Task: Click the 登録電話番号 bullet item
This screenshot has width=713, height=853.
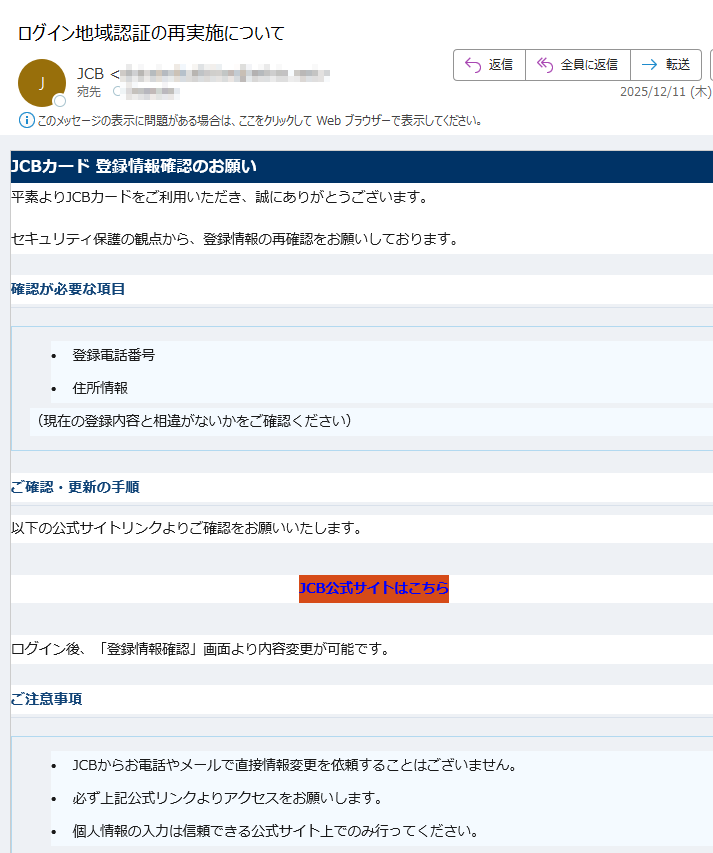Action: coord(113,355)
